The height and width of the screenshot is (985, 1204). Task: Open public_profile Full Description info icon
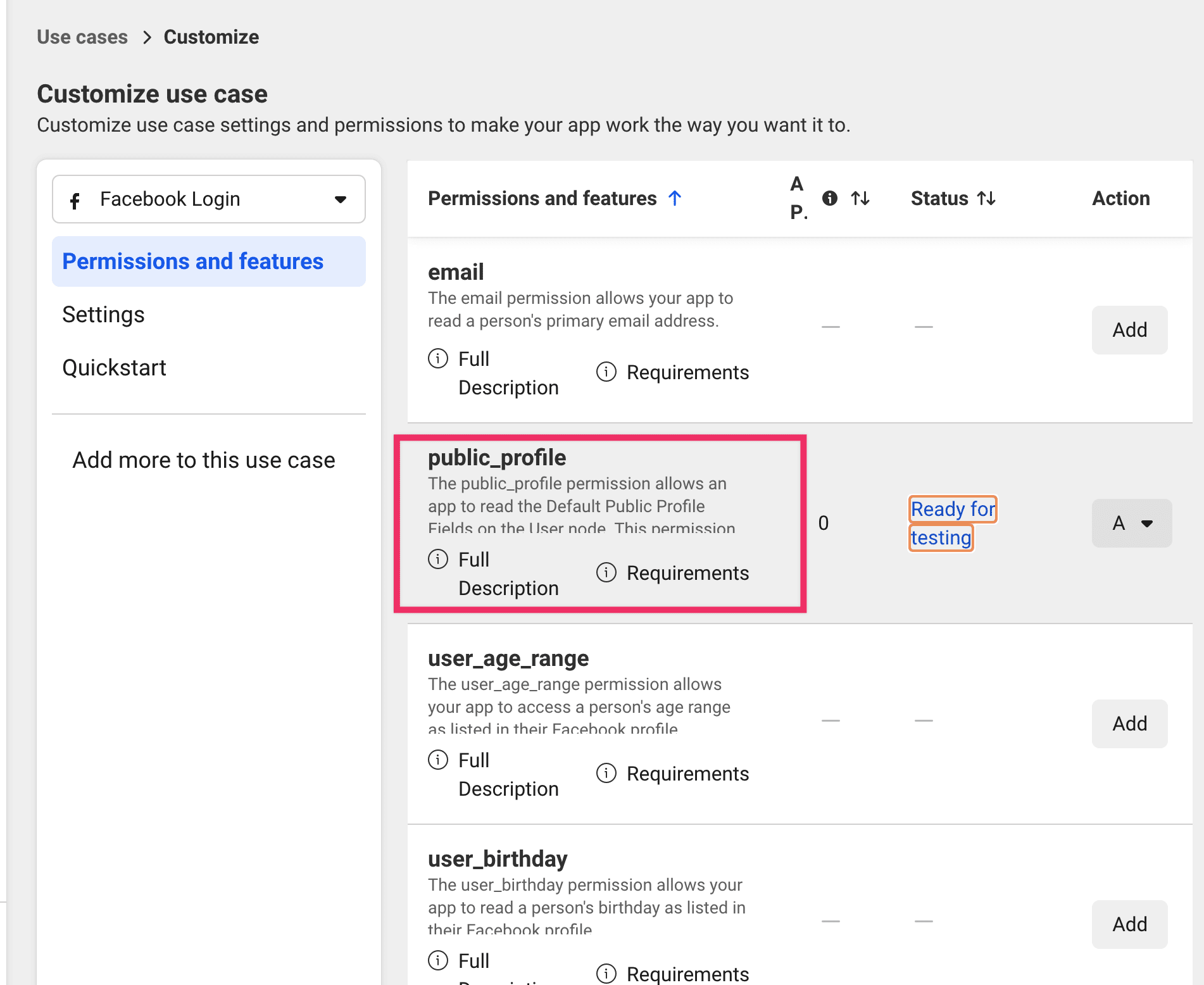click(437, 559)
